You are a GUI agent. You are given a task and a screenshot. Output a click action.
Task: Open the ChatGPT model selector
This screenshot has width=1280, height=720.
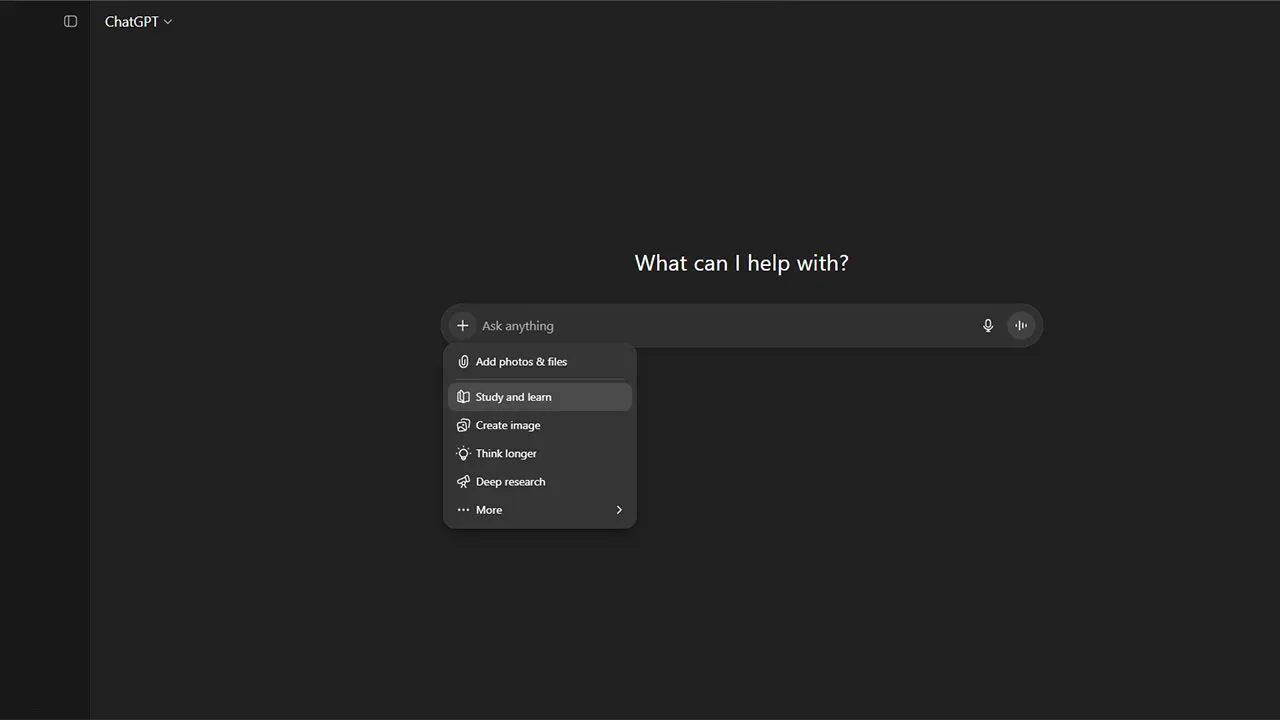(x=132, y=21)
